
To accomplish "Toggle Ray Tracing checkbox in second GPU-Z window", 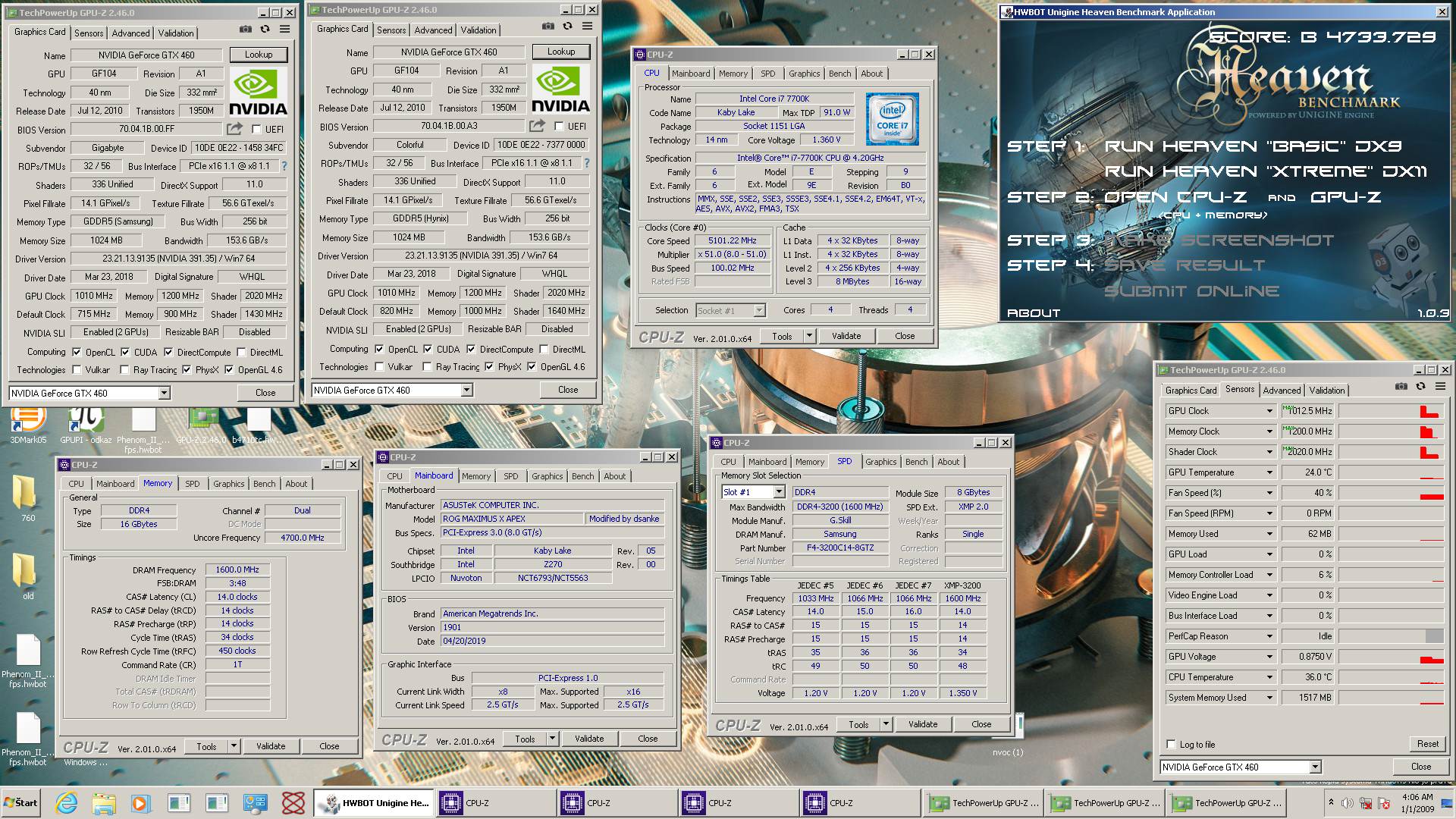I will 428,367.
